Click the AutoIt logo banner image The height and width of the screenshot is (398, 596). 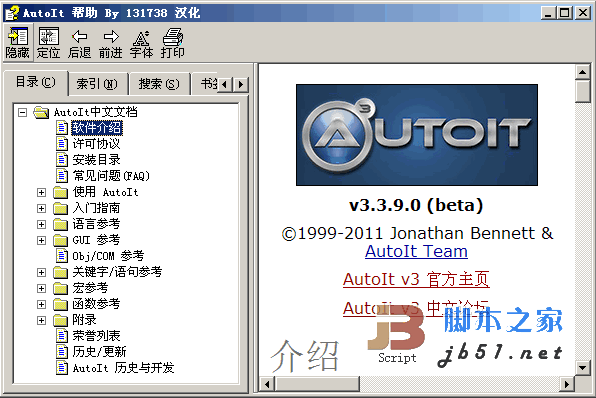[x=417, y=135]
